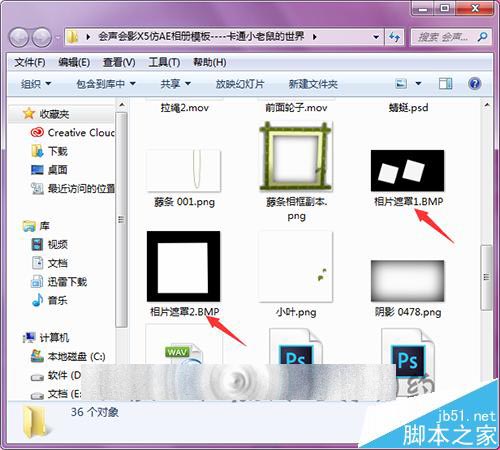This screenshot has height=450, width=500.
Task: Click the search box field
Action: [450, 37]
